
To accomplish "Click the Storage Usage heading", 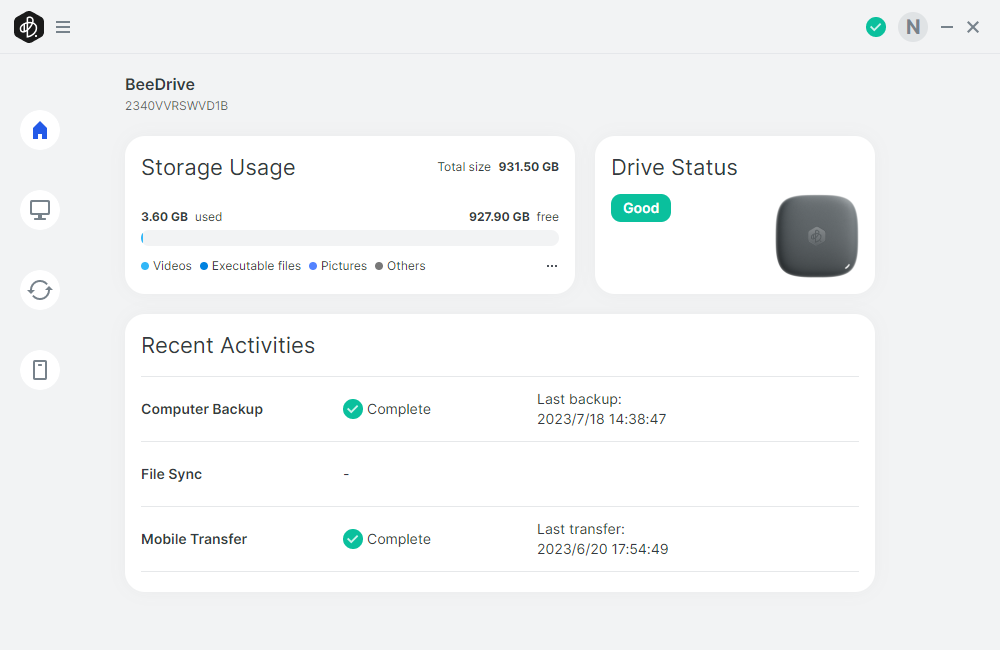I will pos(218,167).
